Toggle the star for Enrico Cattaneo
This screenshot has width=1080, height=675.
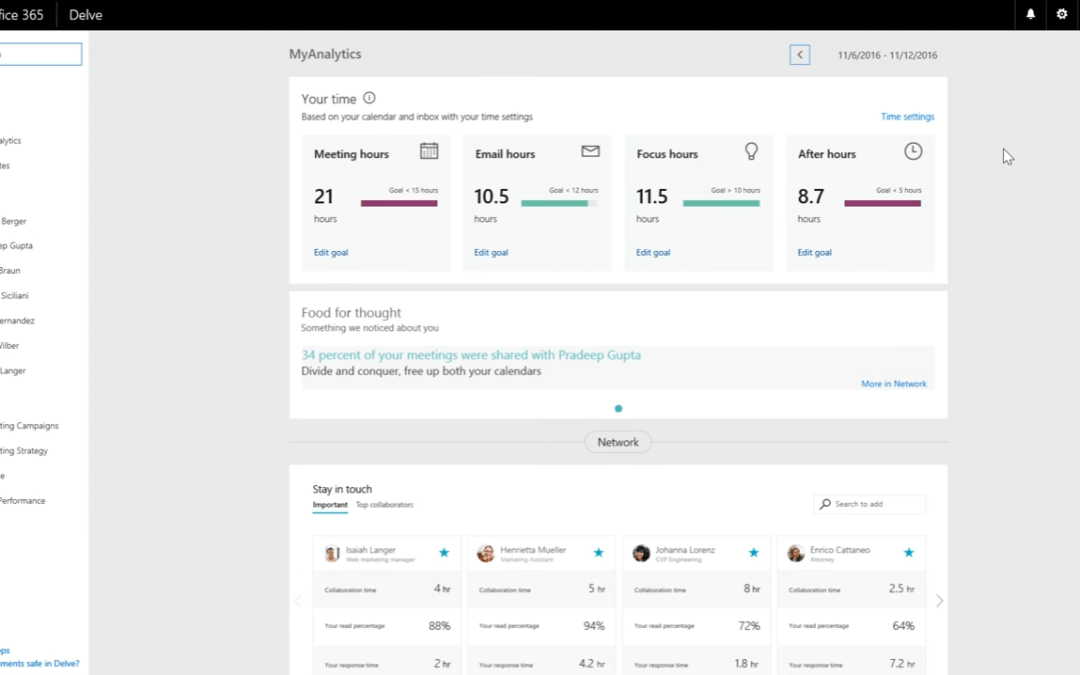pyautogui.click(x=908, y=552)
